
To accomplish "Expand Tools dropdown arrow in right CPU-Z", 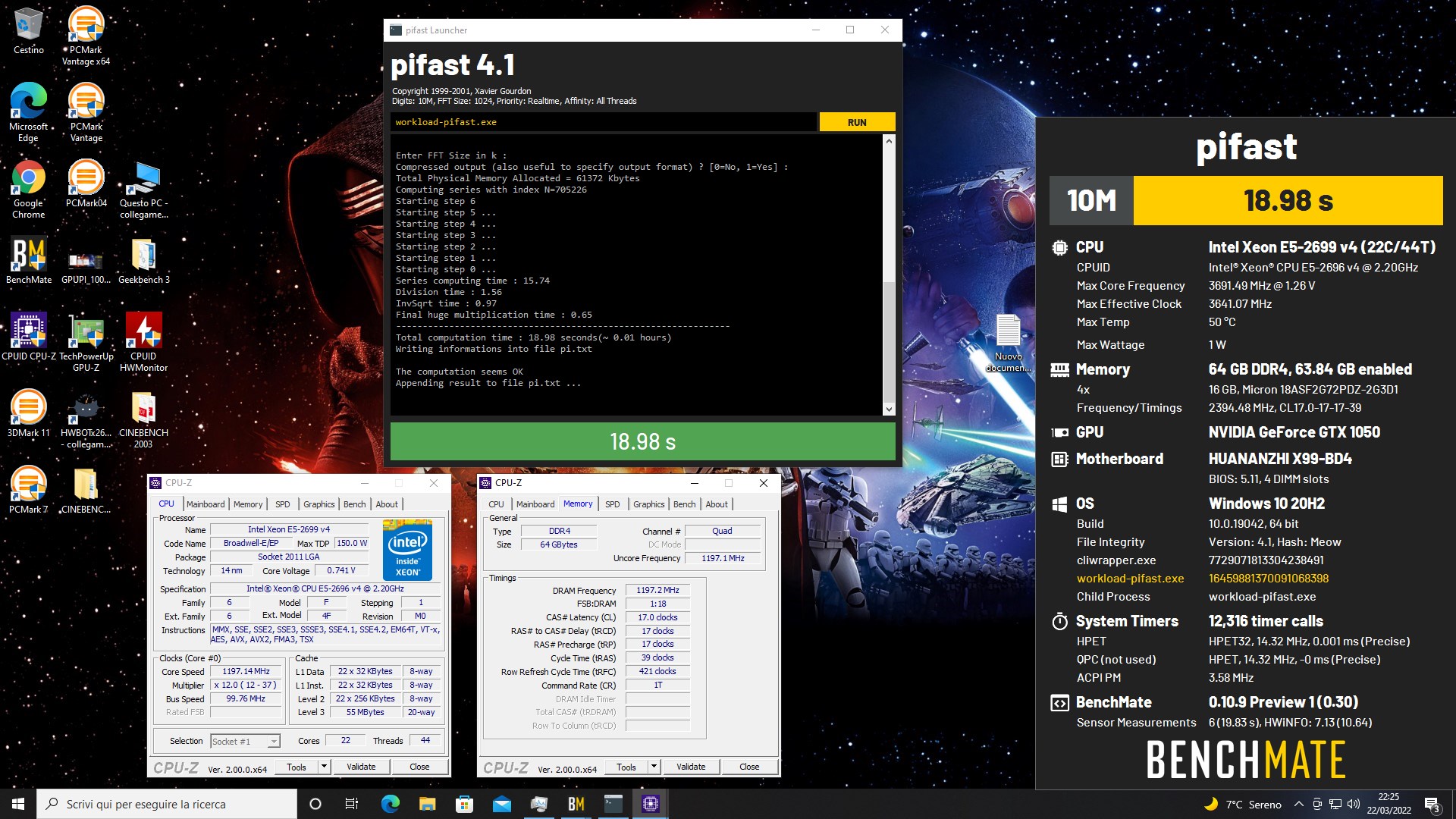I will 654,767.
